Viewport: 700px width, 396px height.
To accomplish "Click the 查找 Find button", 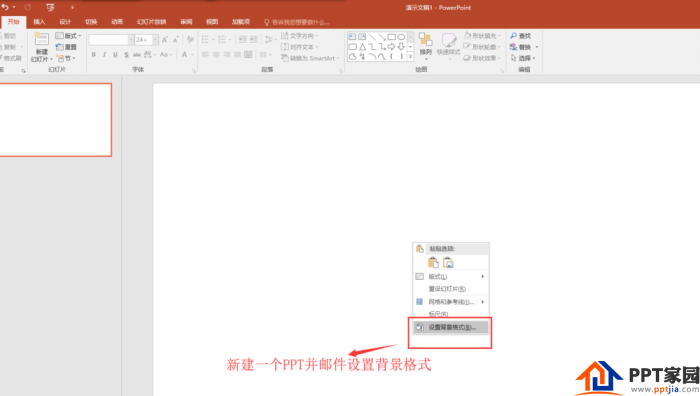I will tap(521, 36).
